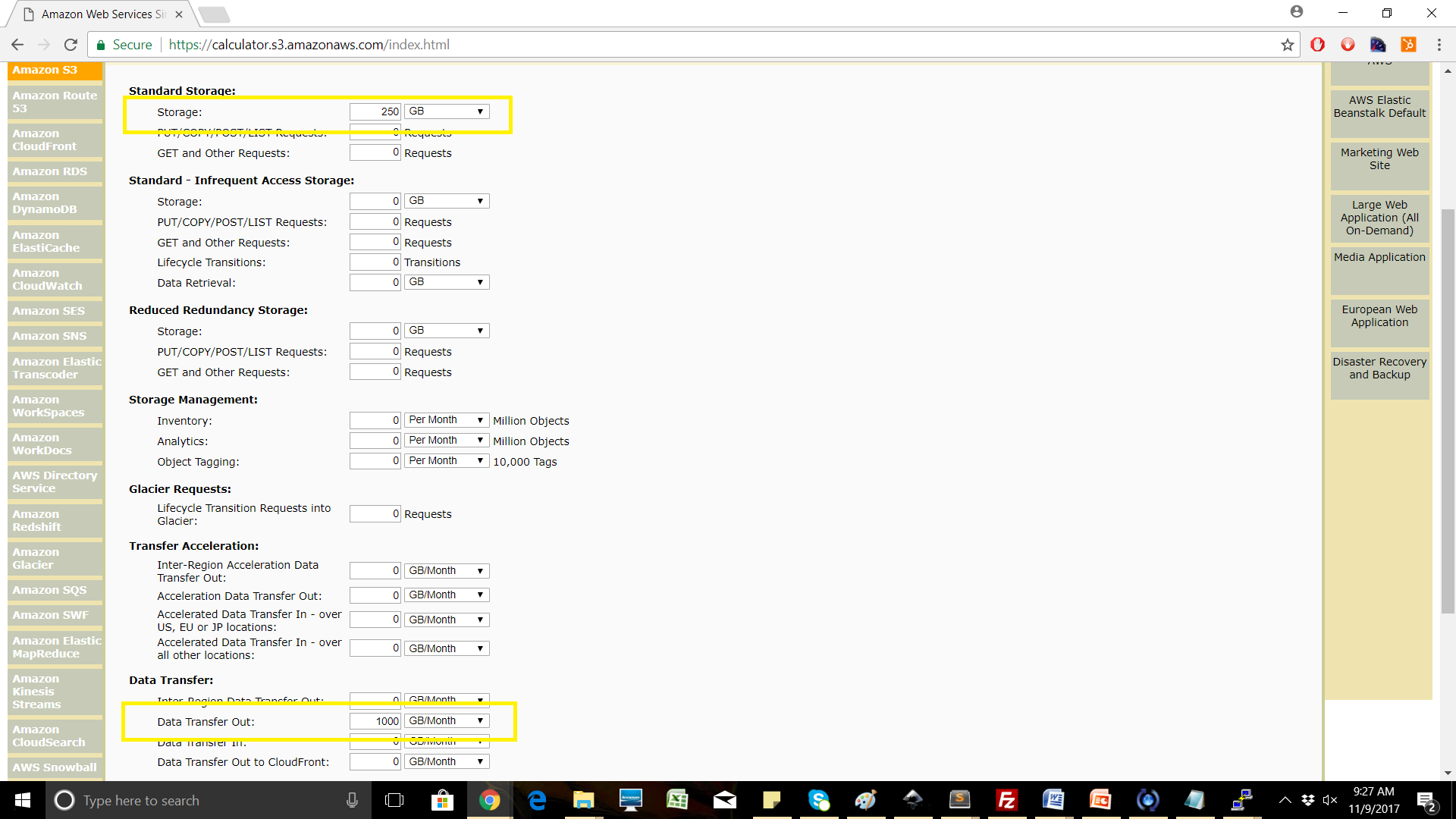Viewport: 1456px width, 819px height.
Task: Open File Explorer from the taskbar
Action: tap(583, 800)
